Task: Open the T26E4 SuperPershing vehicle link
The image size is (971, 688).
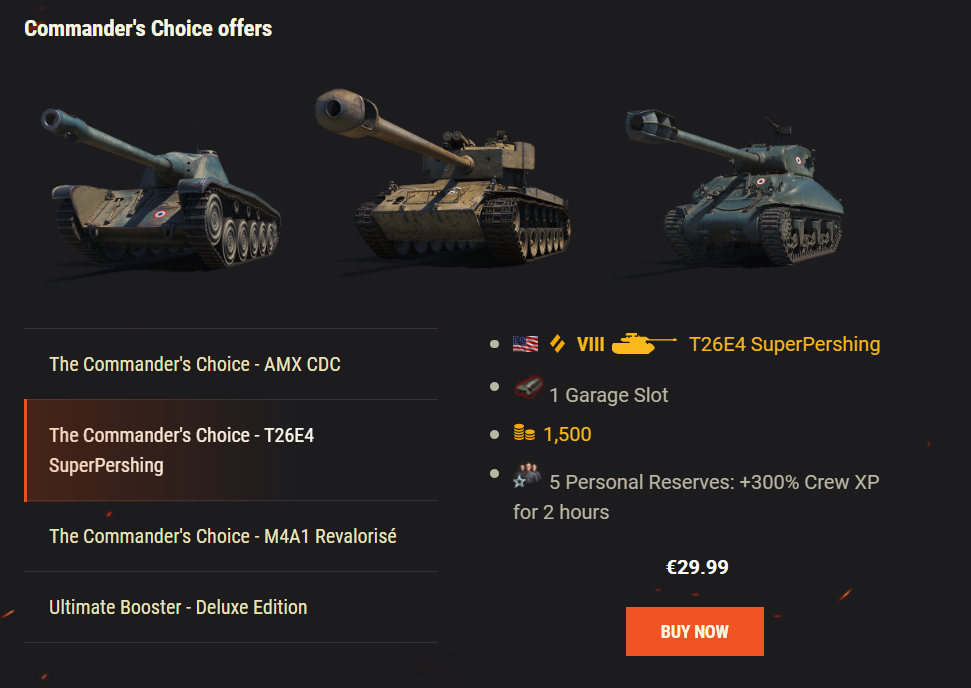Action: pyautogui.click(x=784, y=345)
